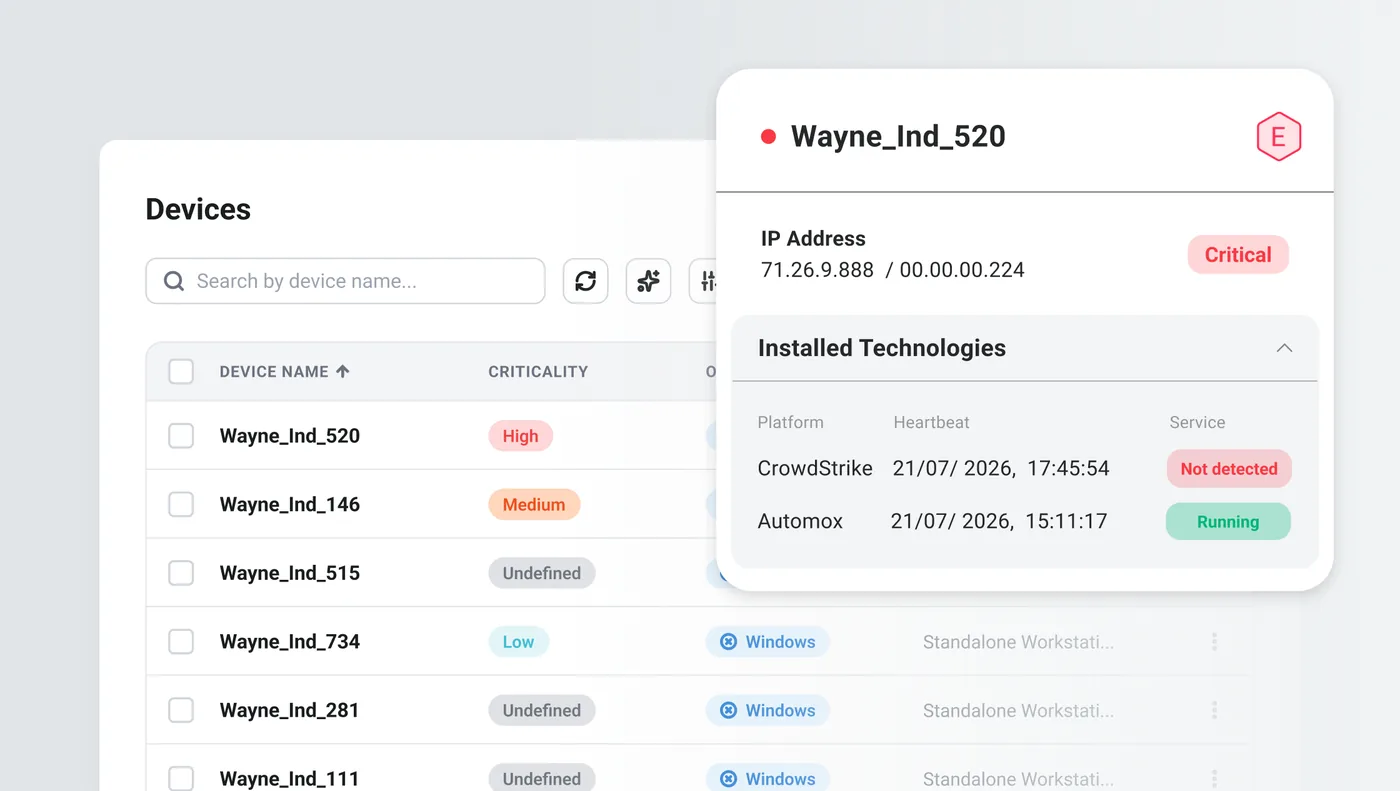This screenshot has width=1400, height=791.
Task: Select the Wayne_Ind_515 checkbox
Action: click(x=181, y=573)
